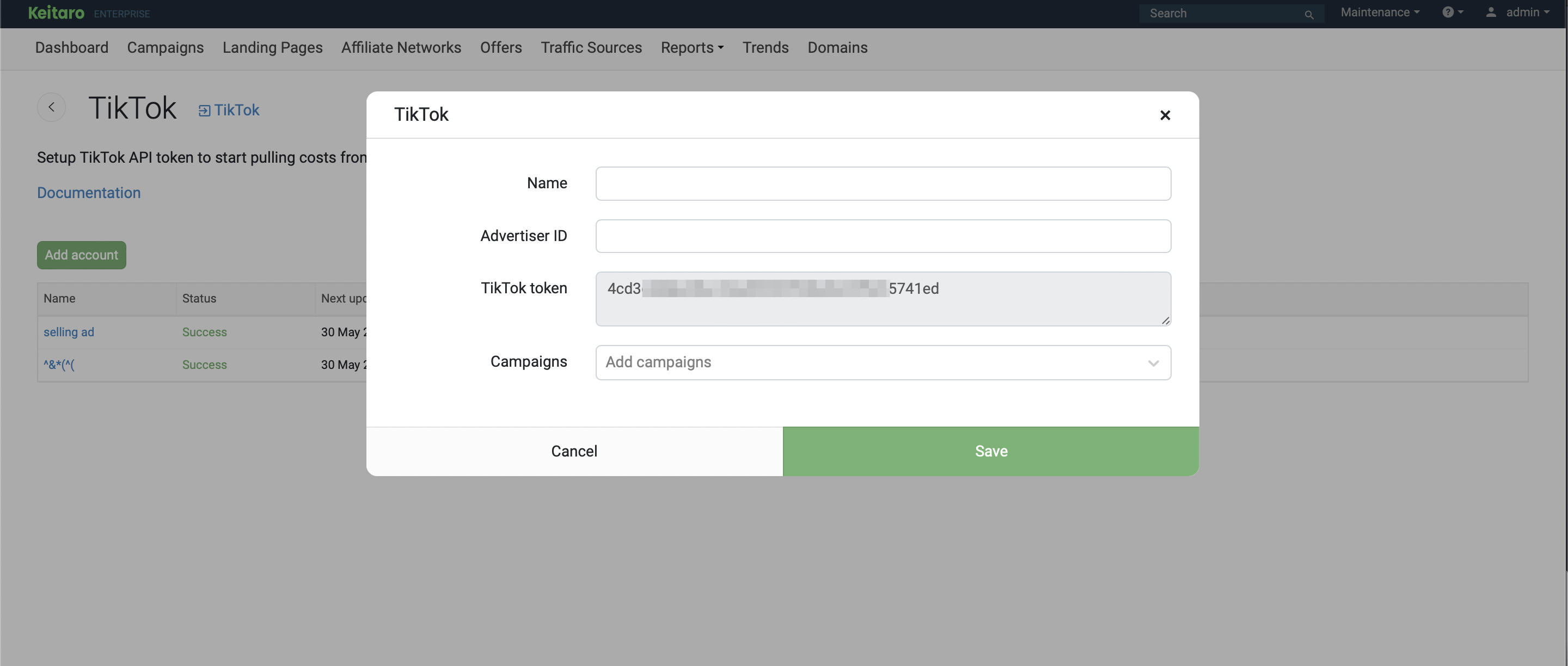Image resolution: width=1568 pixels, height=666 pixels.
Task: Click the admin user avatar icon
Action: [x=1491, y=12]
